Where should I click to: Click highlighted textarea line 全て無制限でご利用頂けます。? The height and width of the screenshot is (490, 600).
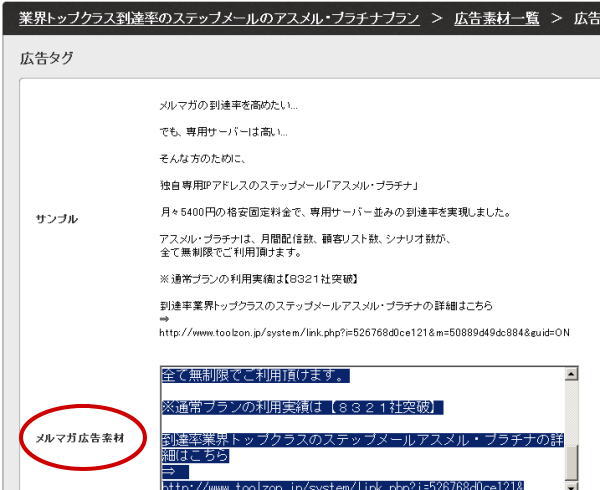(256, 375)
